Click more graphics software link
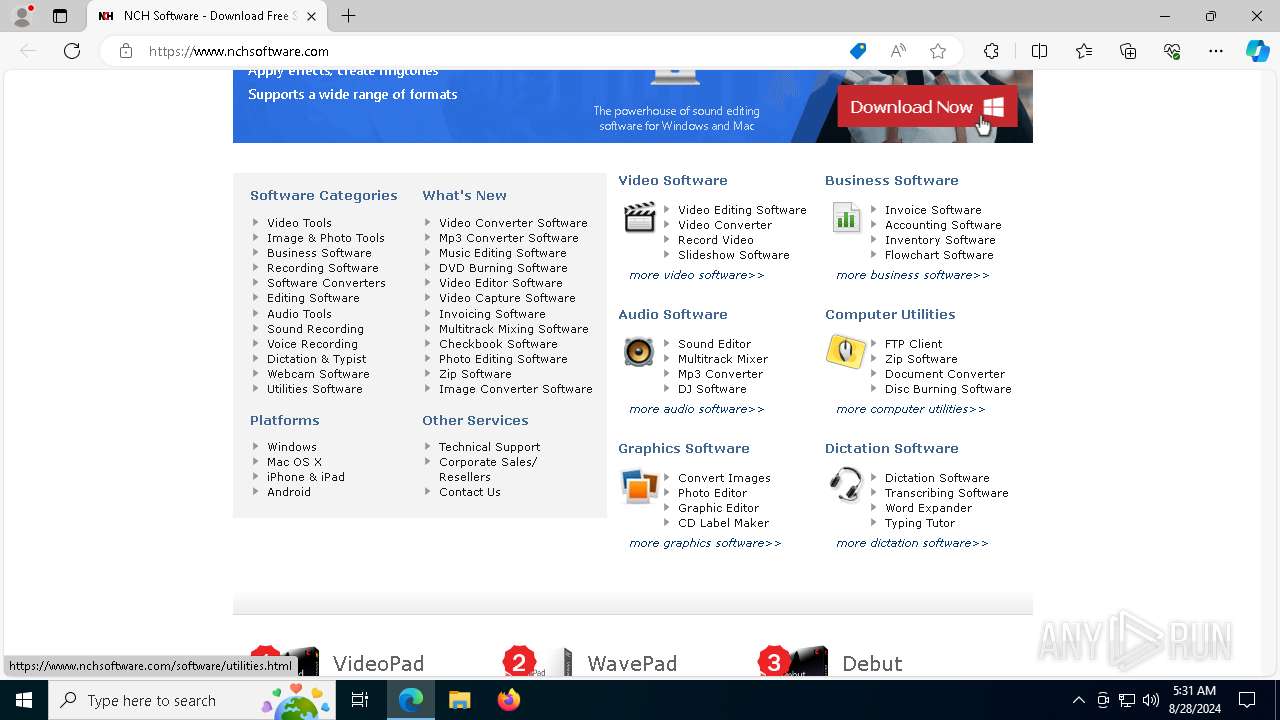The width and height of the screenshot is (1280, 720). (x=705, y=543)
